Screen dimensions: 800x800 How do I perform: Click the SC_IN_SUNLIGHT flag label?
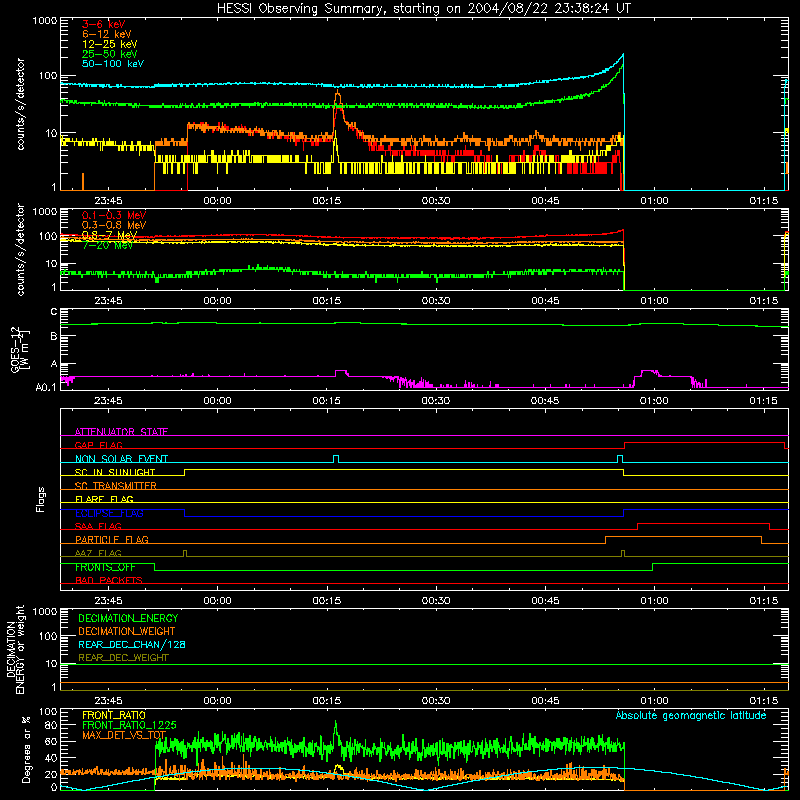[x=115, y=472]
